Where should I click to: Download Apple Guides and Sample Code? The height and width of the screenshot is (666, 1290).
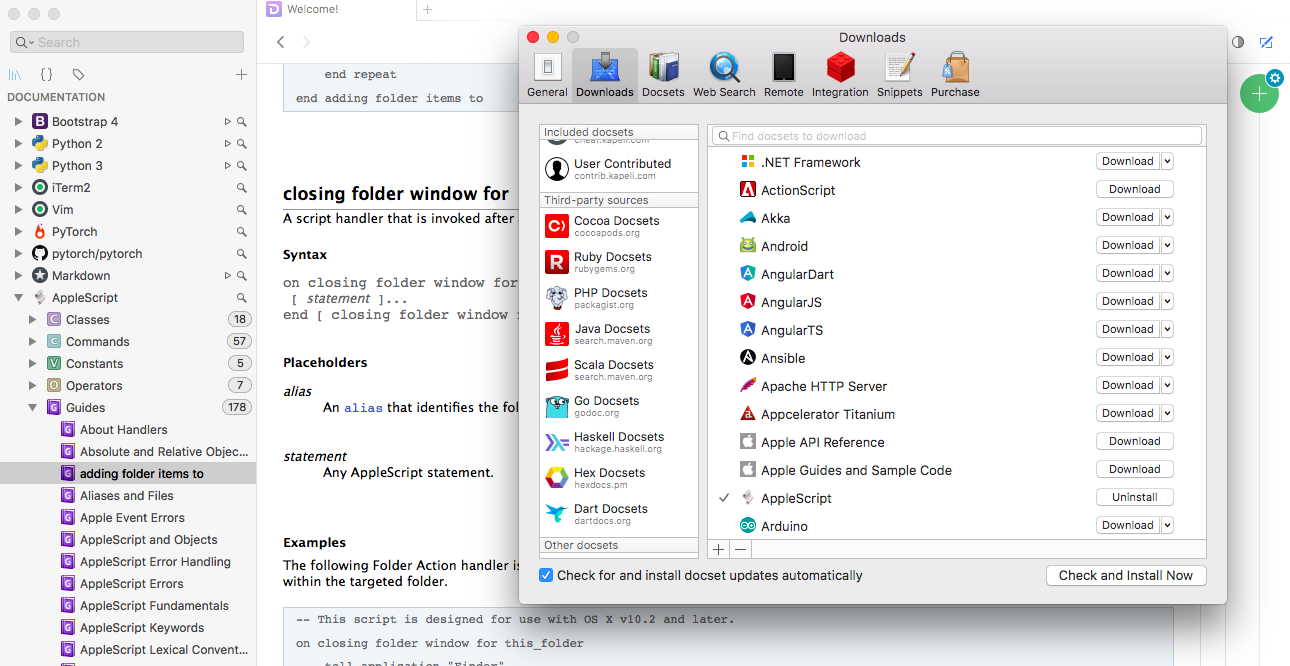click(x=1135, y=469)
